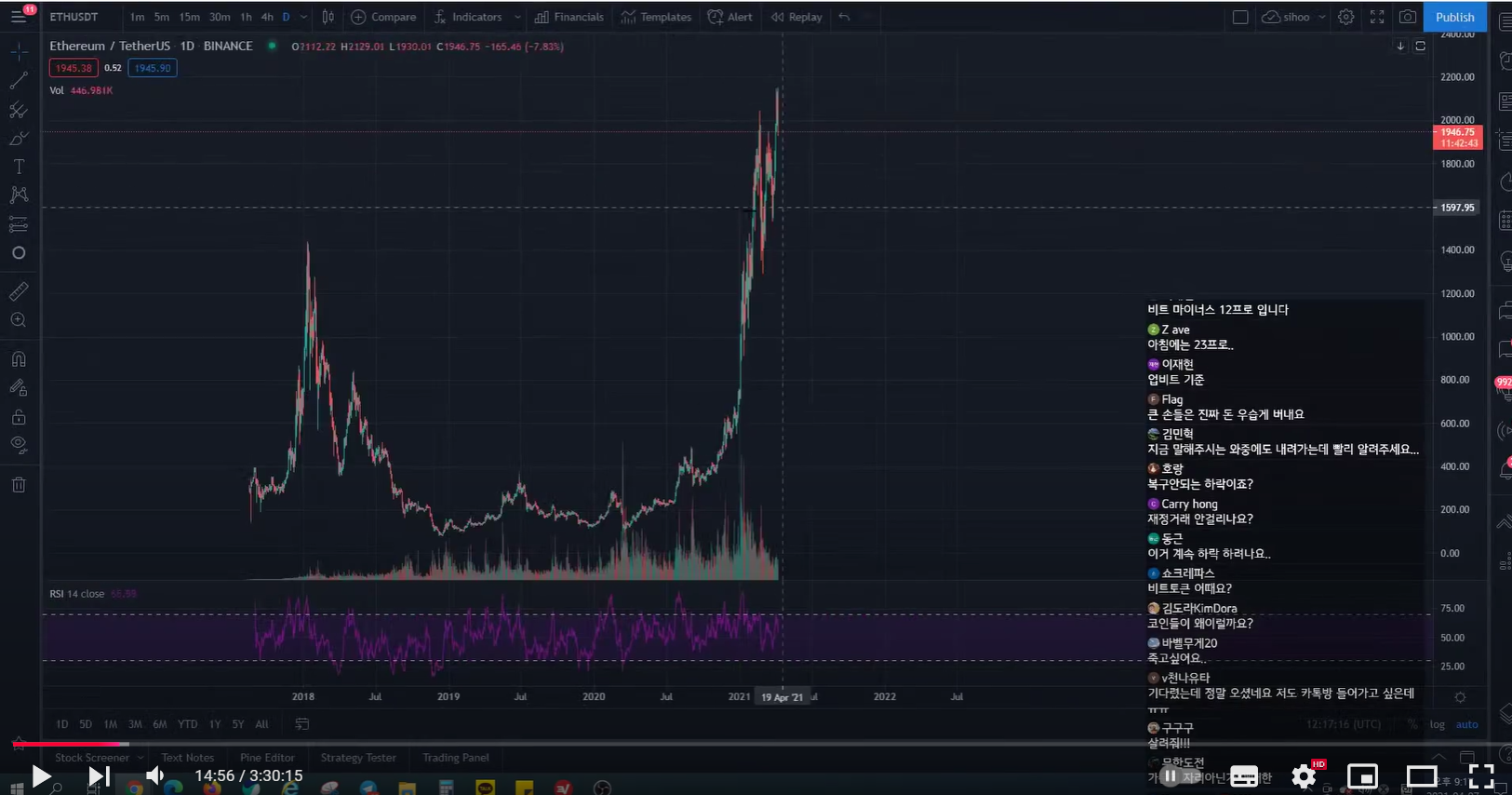Take a chart snapshot with camera icon
The image size is (1512, 795).
pos(1408,17)
